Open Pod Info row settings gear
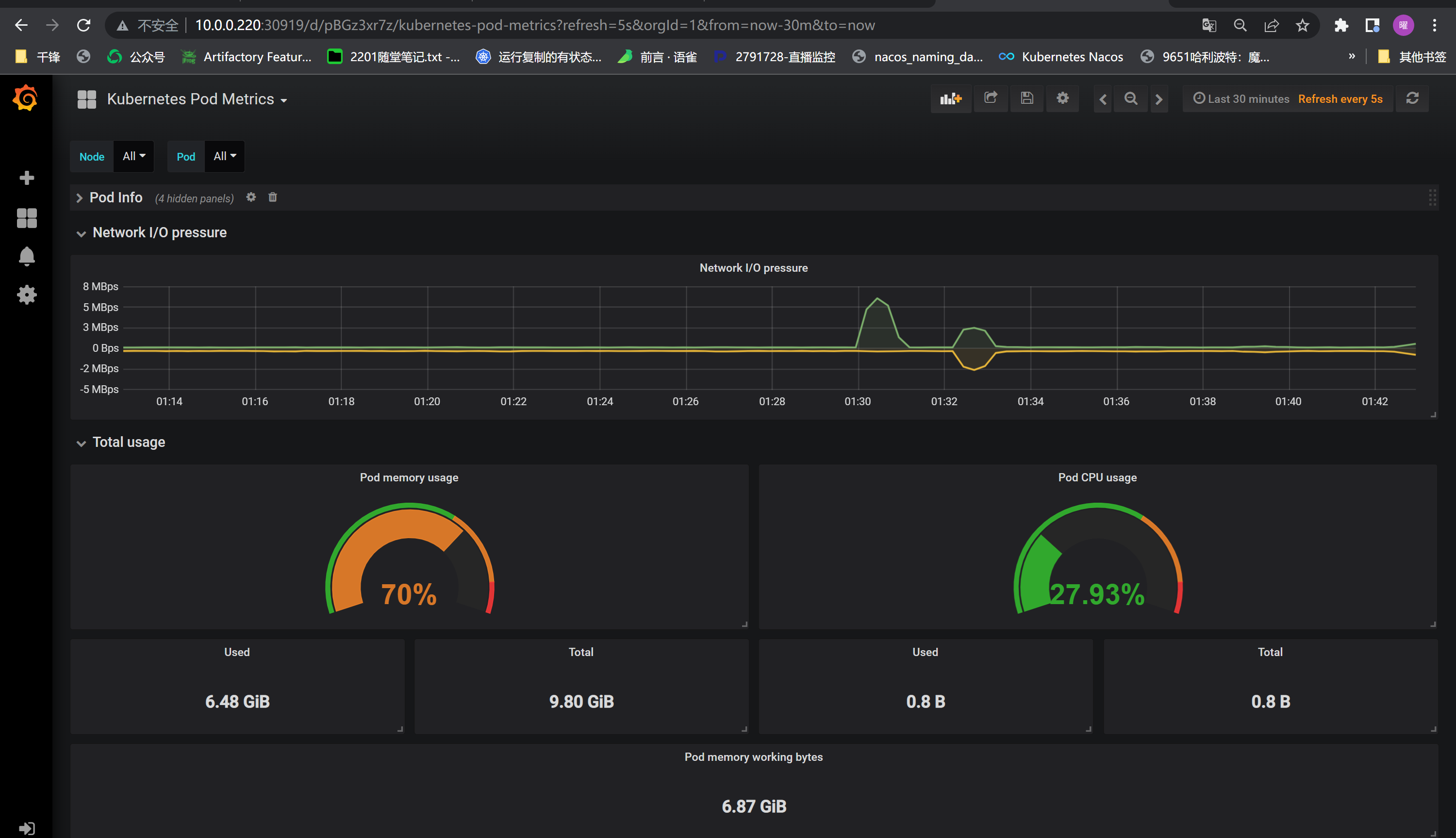The width and height of the screenshot is (1456, 838). coord(251,197)
